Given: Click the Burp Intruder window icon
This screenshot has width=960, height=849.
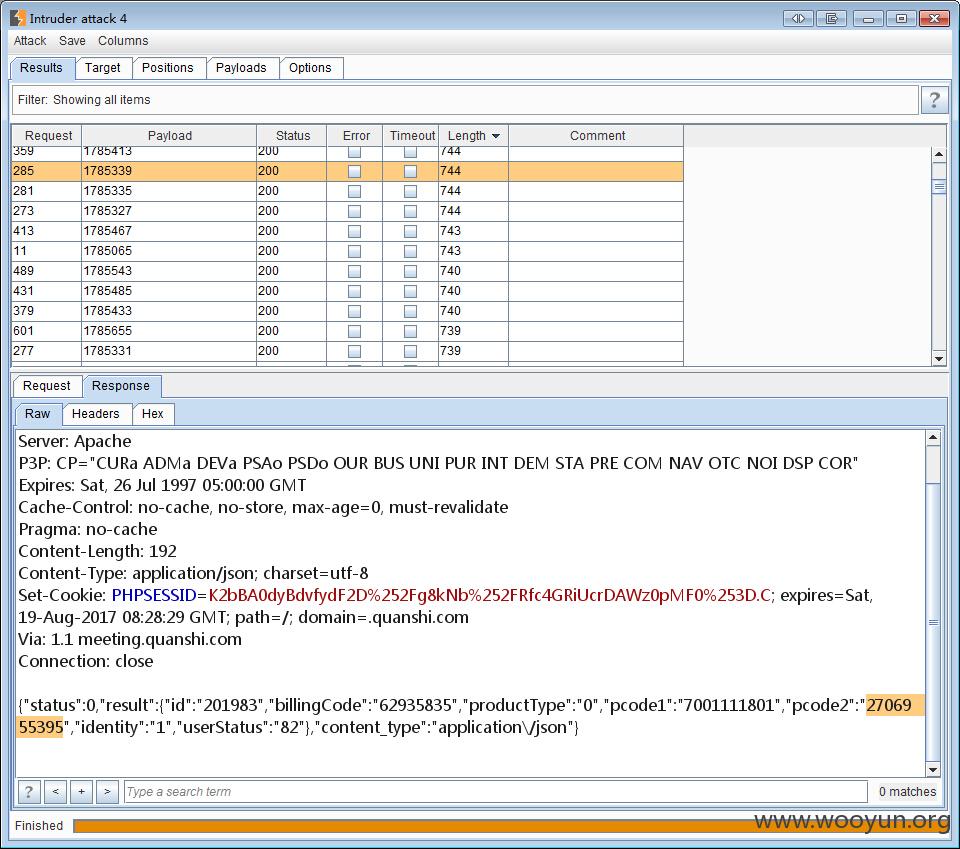Looking at the screenshot, I should tap(18, 18).
